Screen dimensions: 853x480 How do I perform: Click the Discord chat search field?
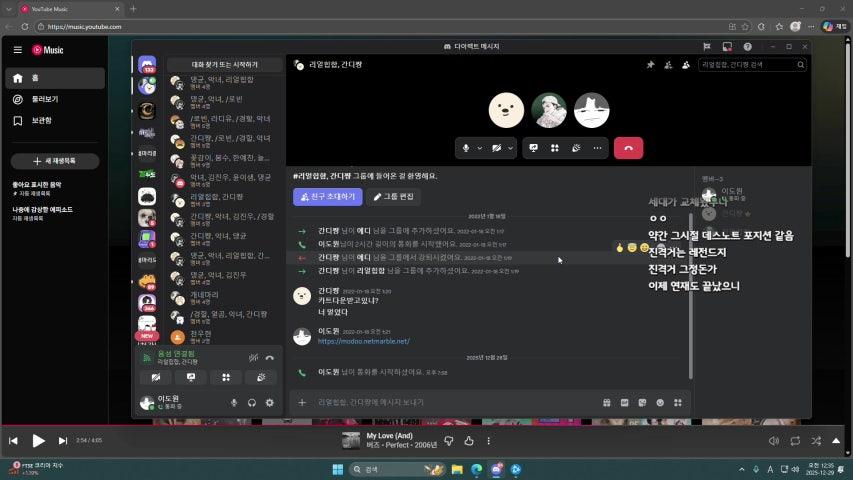coord(752,65)
